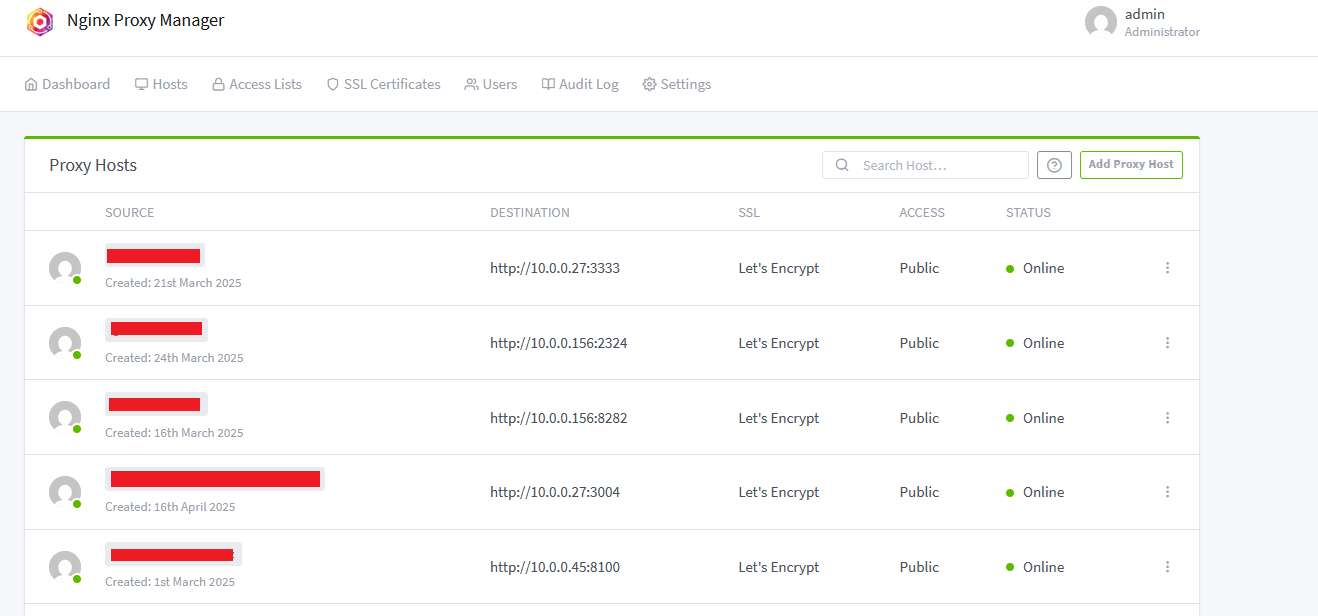
Task: Click avatar of host pointing to 10.0.0.27:3004
Action: [65, 492]
